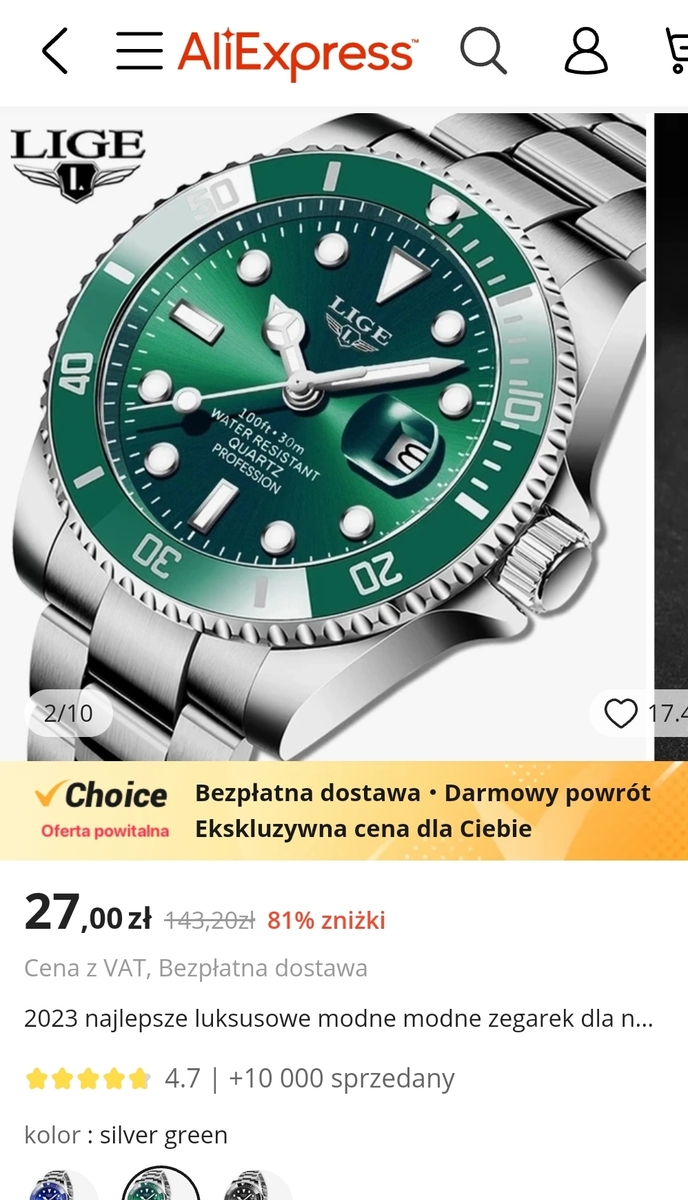This screenshot has width=688, height=1200.
Task: Click the Oferta powitalna label
Action: tap(105, 830)
